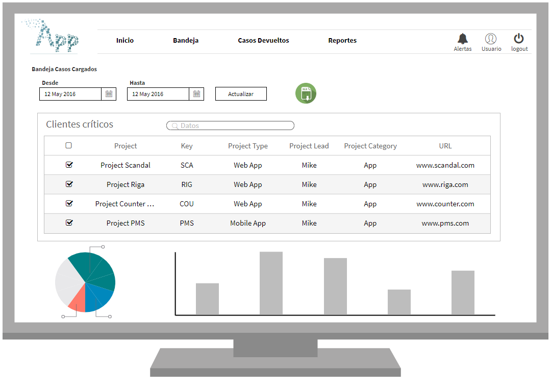Image resolution: width=551 pixels, height=377 pixels.
Task: Uncheck the Project PMS row checkbox
Action: coord(69,222)
